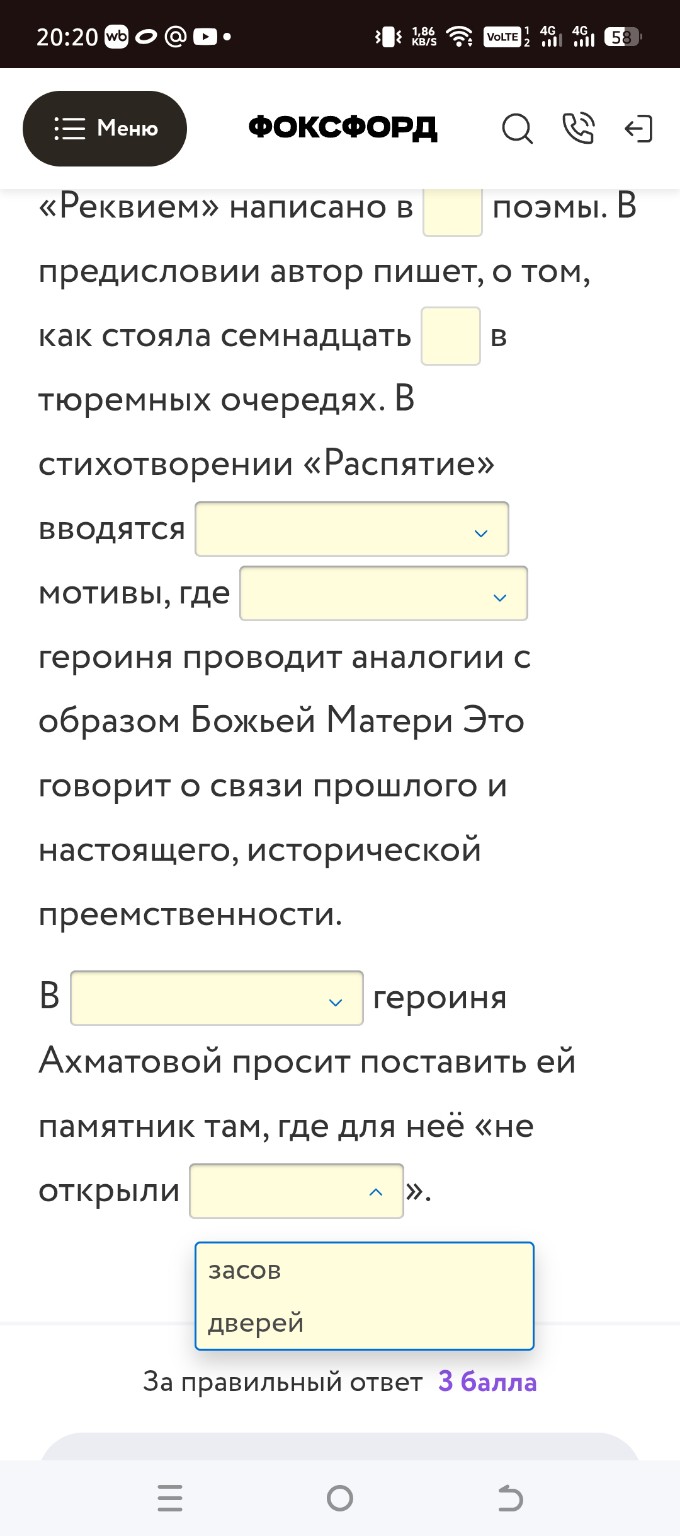The height and width of the screenshot is (1536, 680).
Task: Click the exit/logout icon at top right
Action: coord(639,129)
